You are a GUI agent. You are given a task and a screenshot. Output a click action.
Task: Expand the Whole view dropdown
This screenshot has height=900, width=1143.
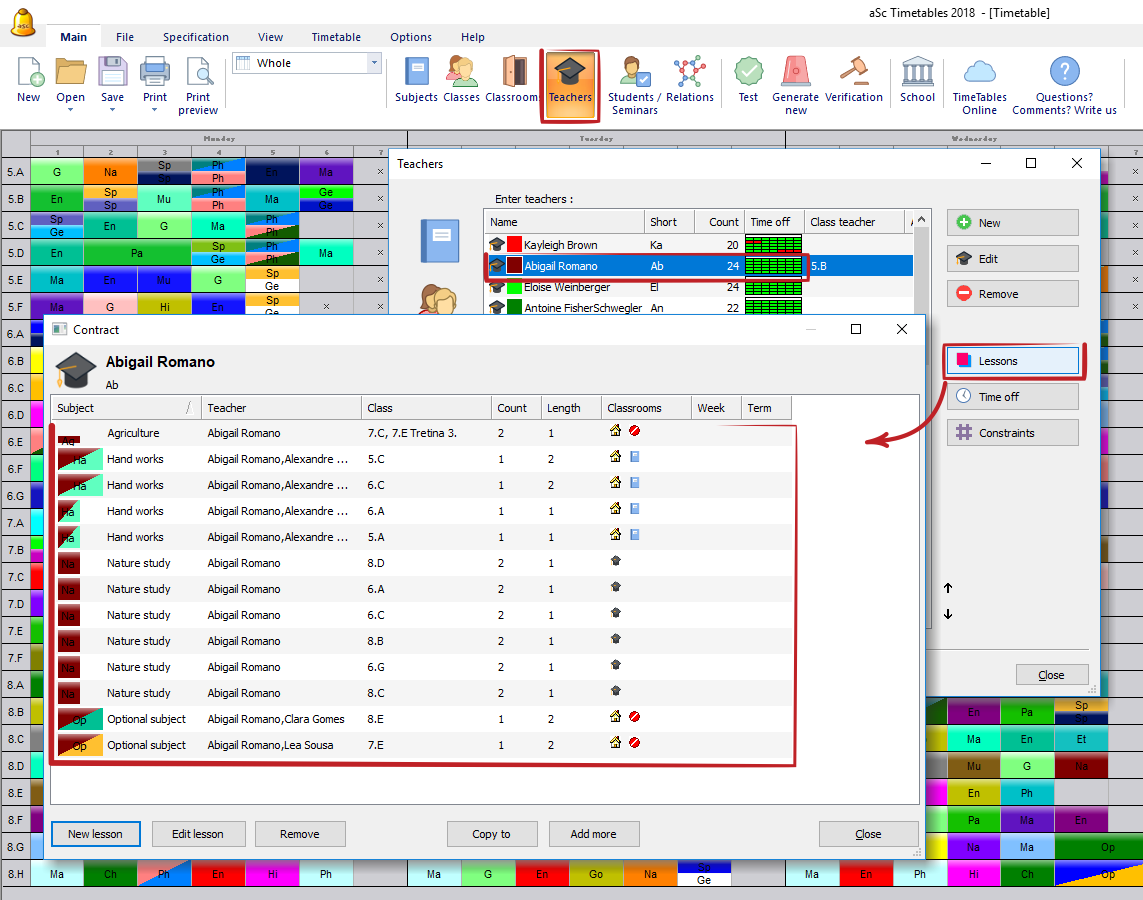pyautogui.click(x=375, y=63)
